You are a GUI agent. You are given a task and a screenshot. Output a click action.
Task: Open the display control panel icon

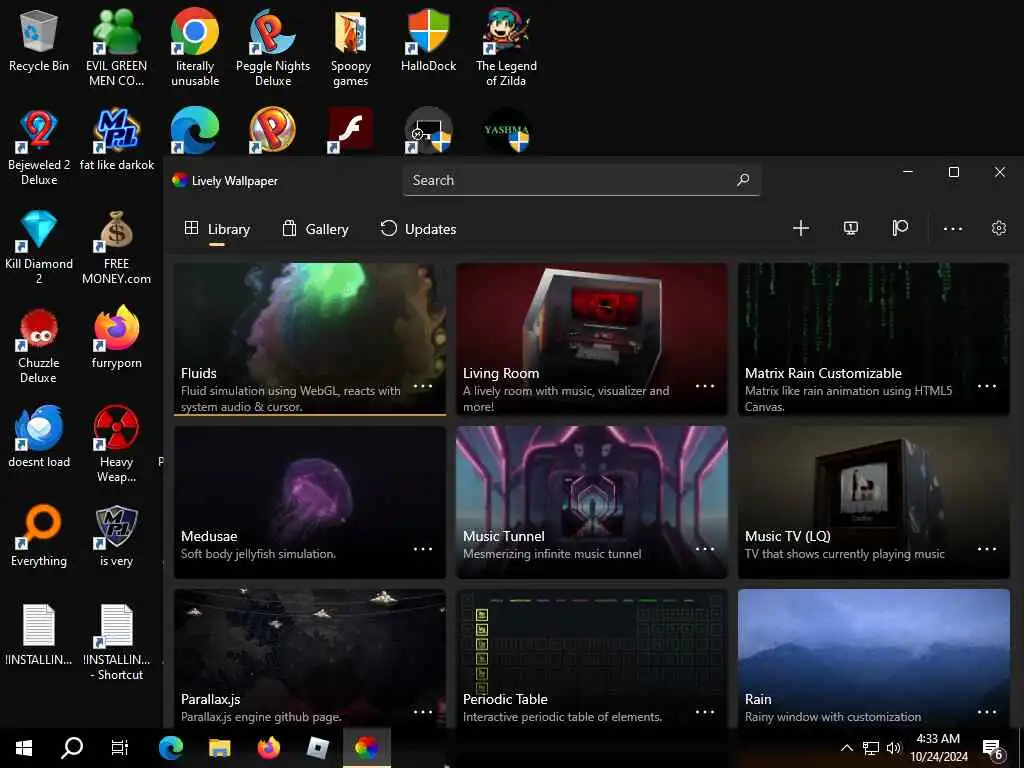tap(850, 228)
